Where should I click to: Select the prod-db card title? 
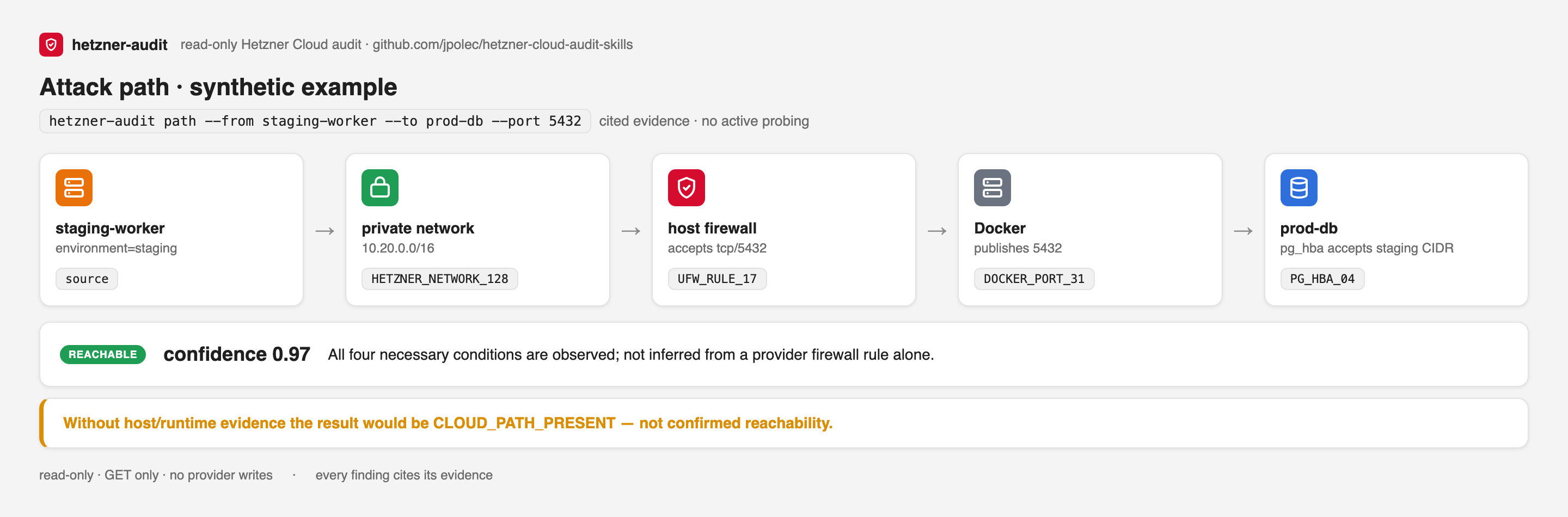click(x=1309, y=228)
